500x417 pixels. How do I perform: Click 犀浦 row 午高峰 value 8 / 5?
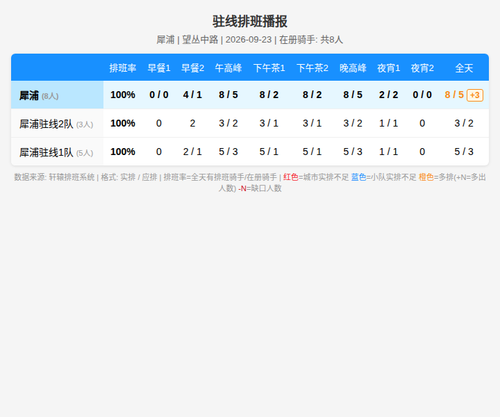(228, 95)
